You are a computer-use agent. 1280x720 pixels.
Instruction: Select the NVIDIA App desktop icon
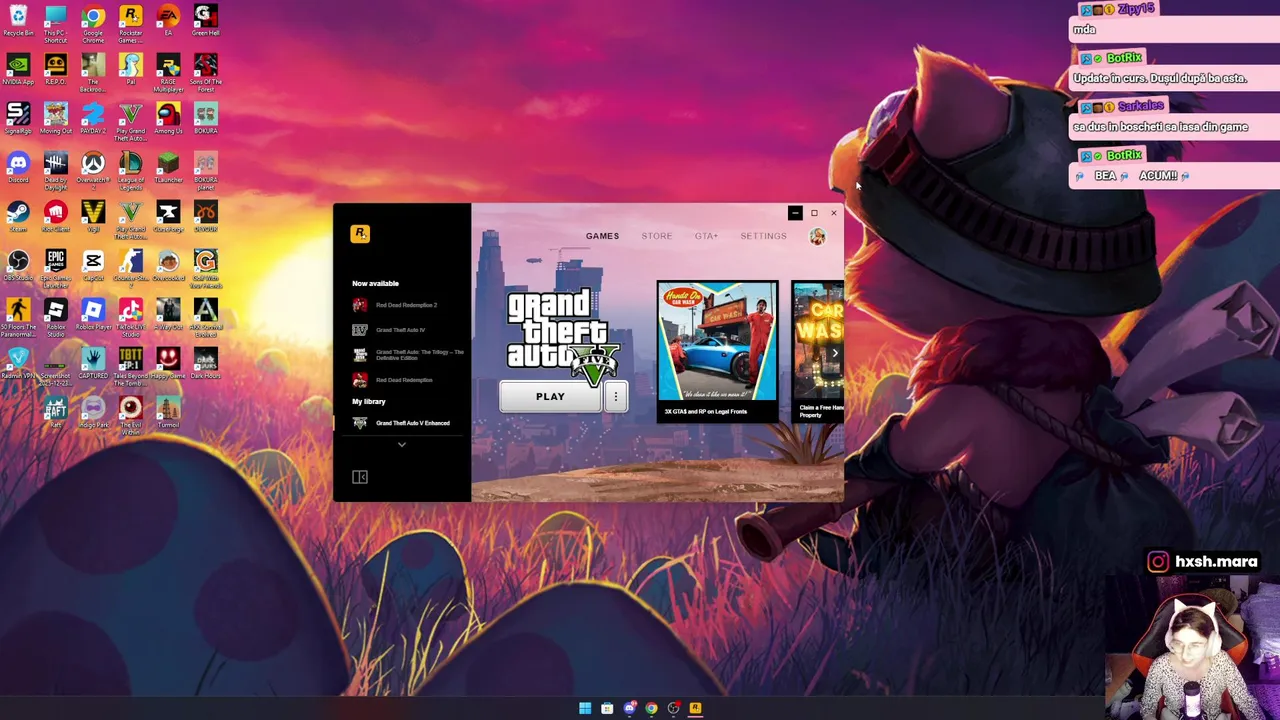[18, 70]
